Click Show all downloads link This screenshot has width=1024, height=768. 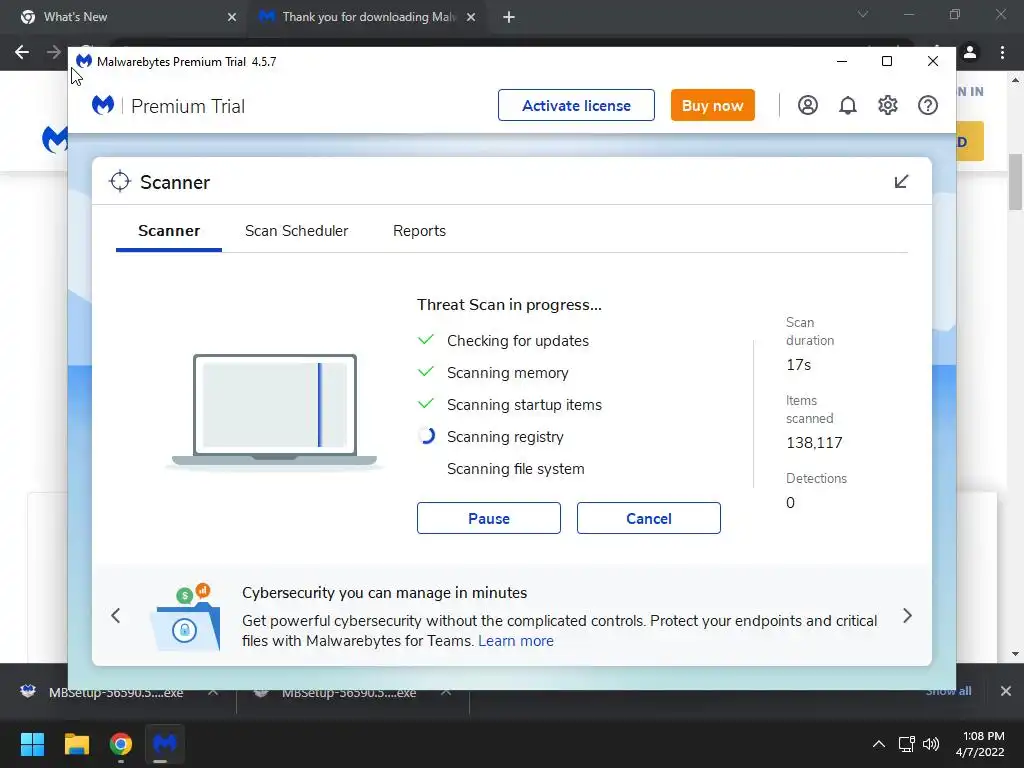[x=948, y=691]
